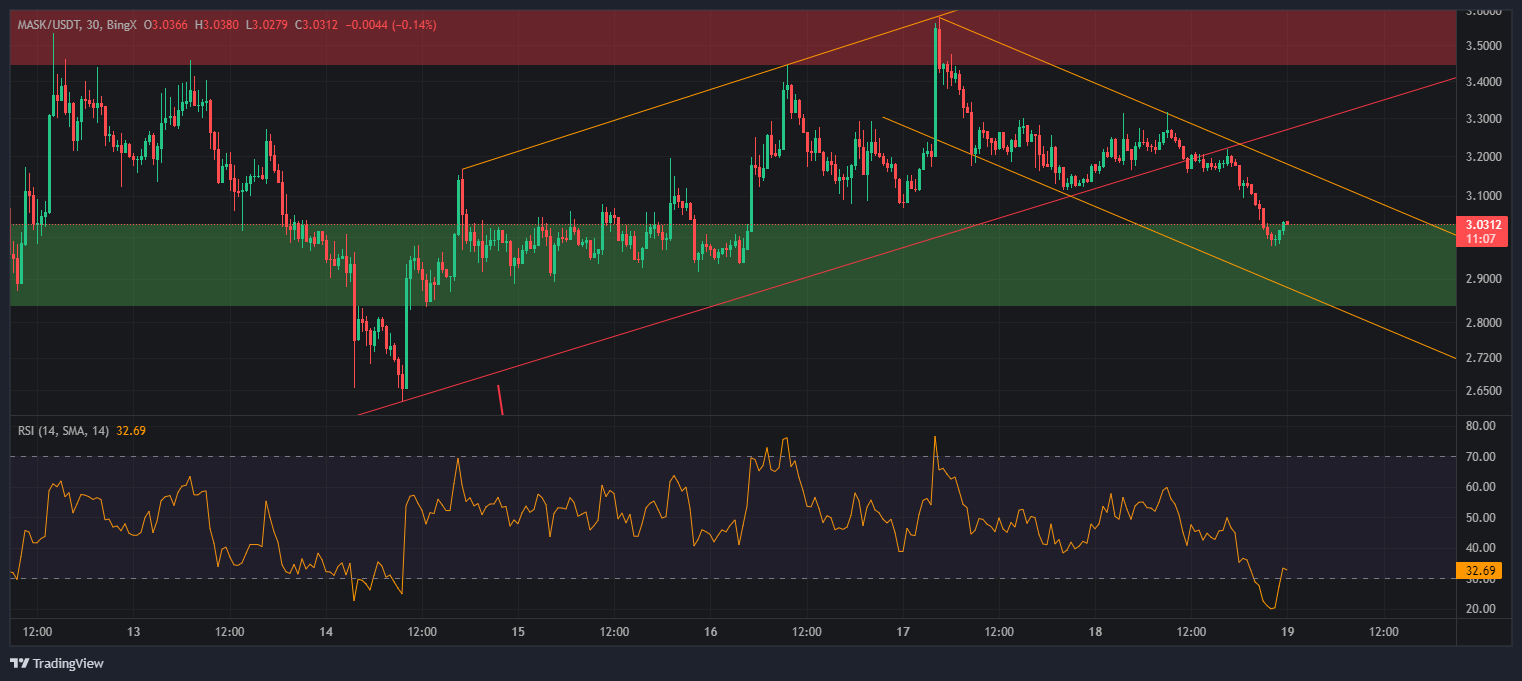Click the 60.00 RSI scale label
This screenshot has height=681, width=1522.
1481,487
